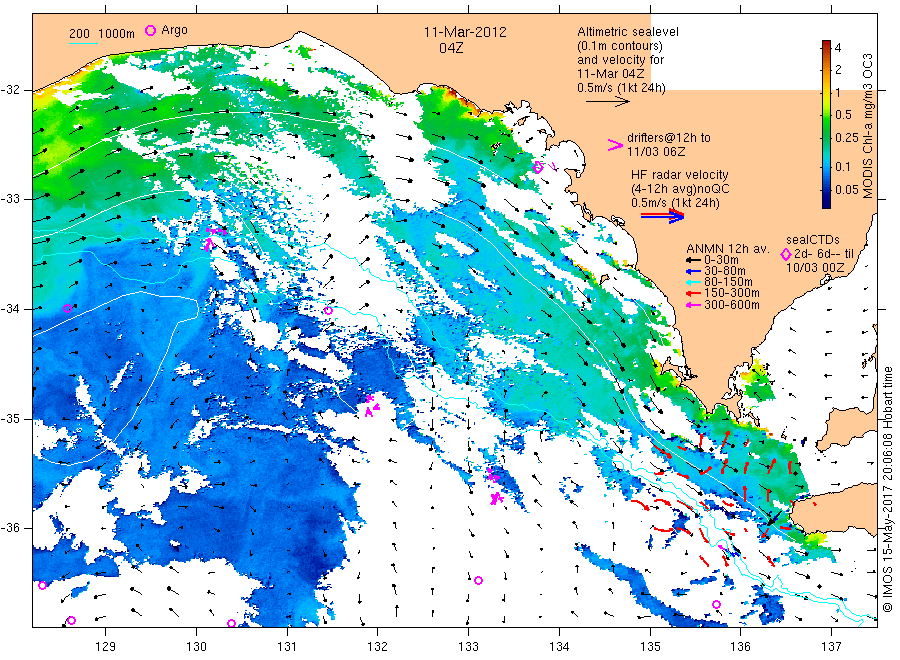Click the 'sealCTDs' legend label
Image resolution: width=900 pixels, height=660 pixels.
(813, 240)
